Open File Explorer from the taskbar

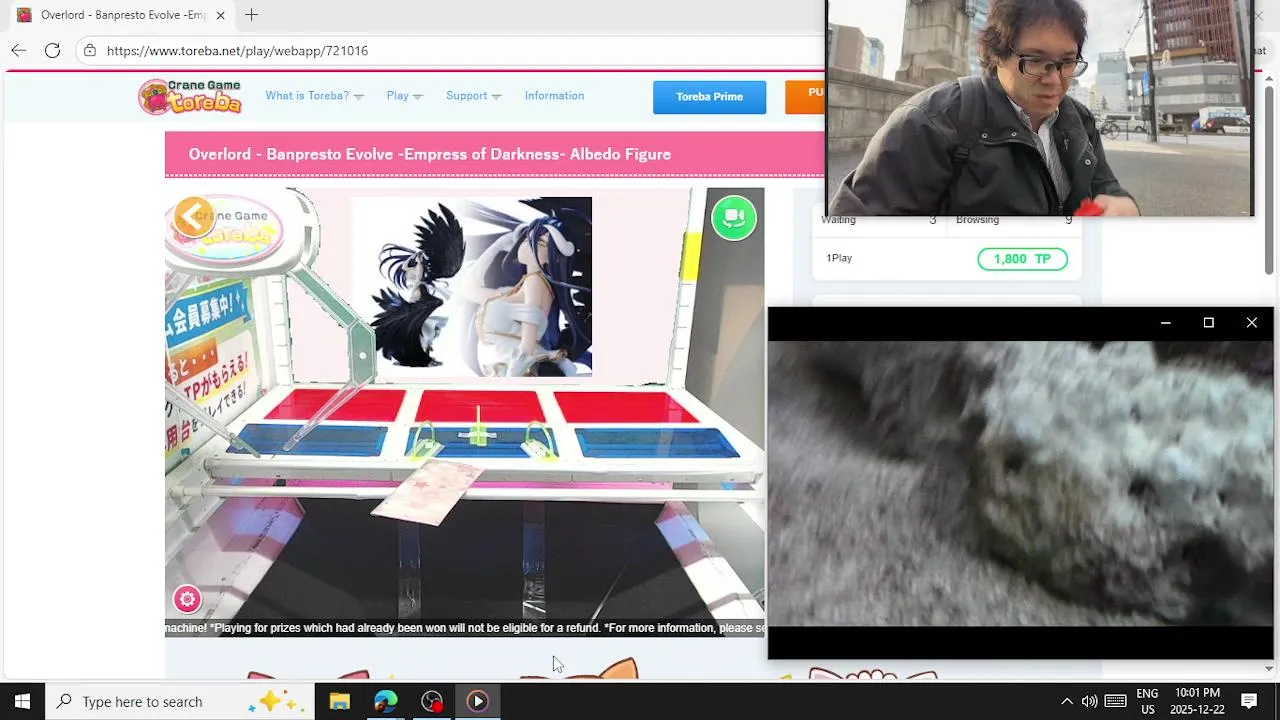click(x=339, y=701)
